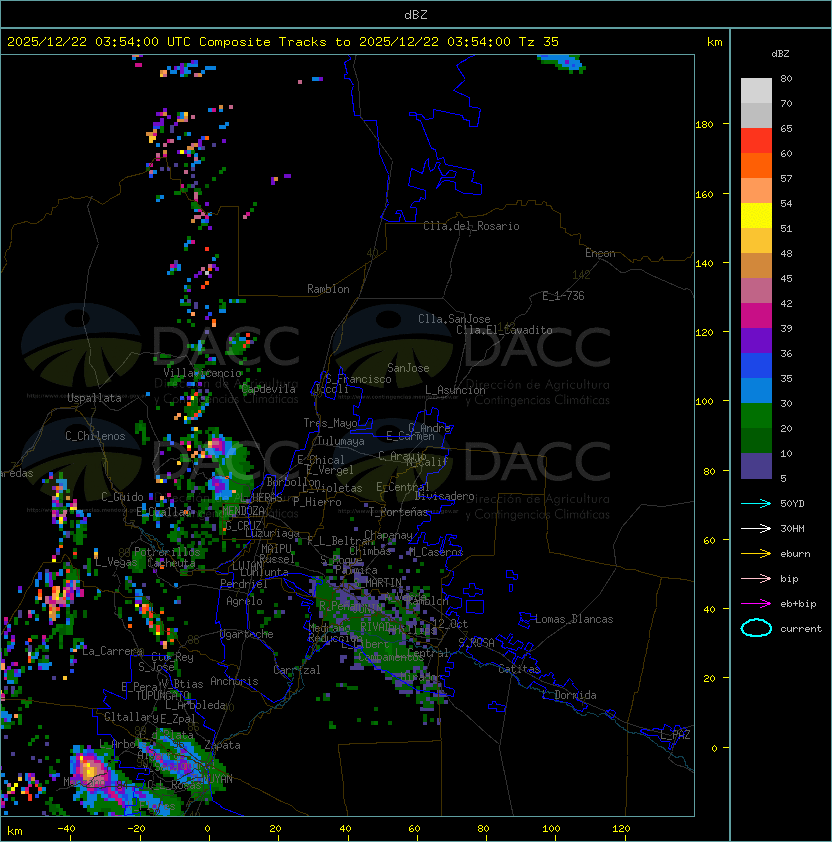Click the Zapata map label

coord(222,745)
